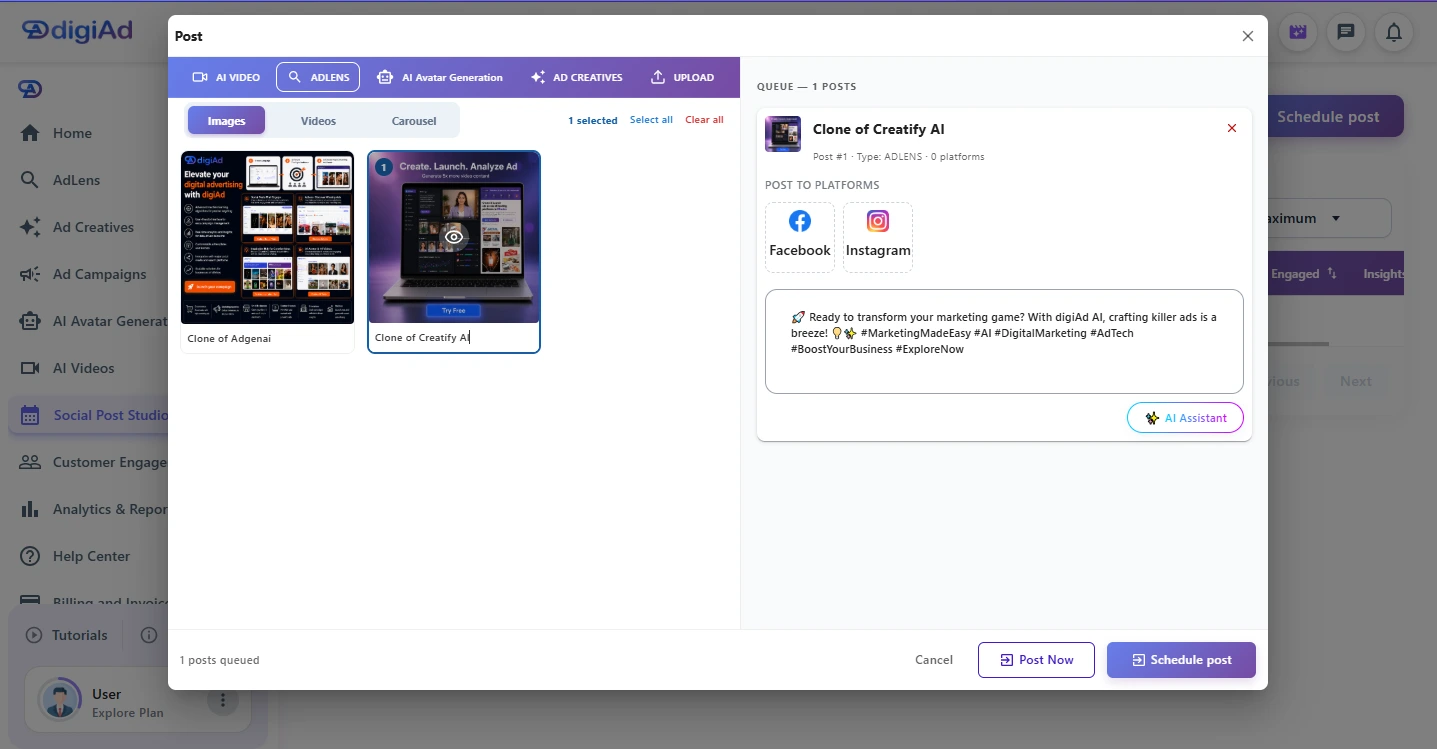The width and height of the screenshot is (1437, 749).
Task: Open the User options three-dot menu
Action: tap(223, 700)
